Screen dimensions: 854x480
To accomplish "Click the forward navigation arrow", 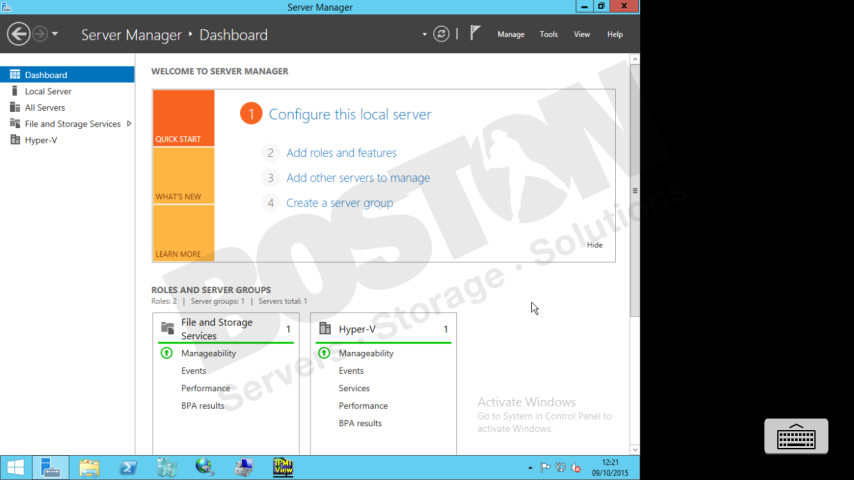I will pos(40,34).
